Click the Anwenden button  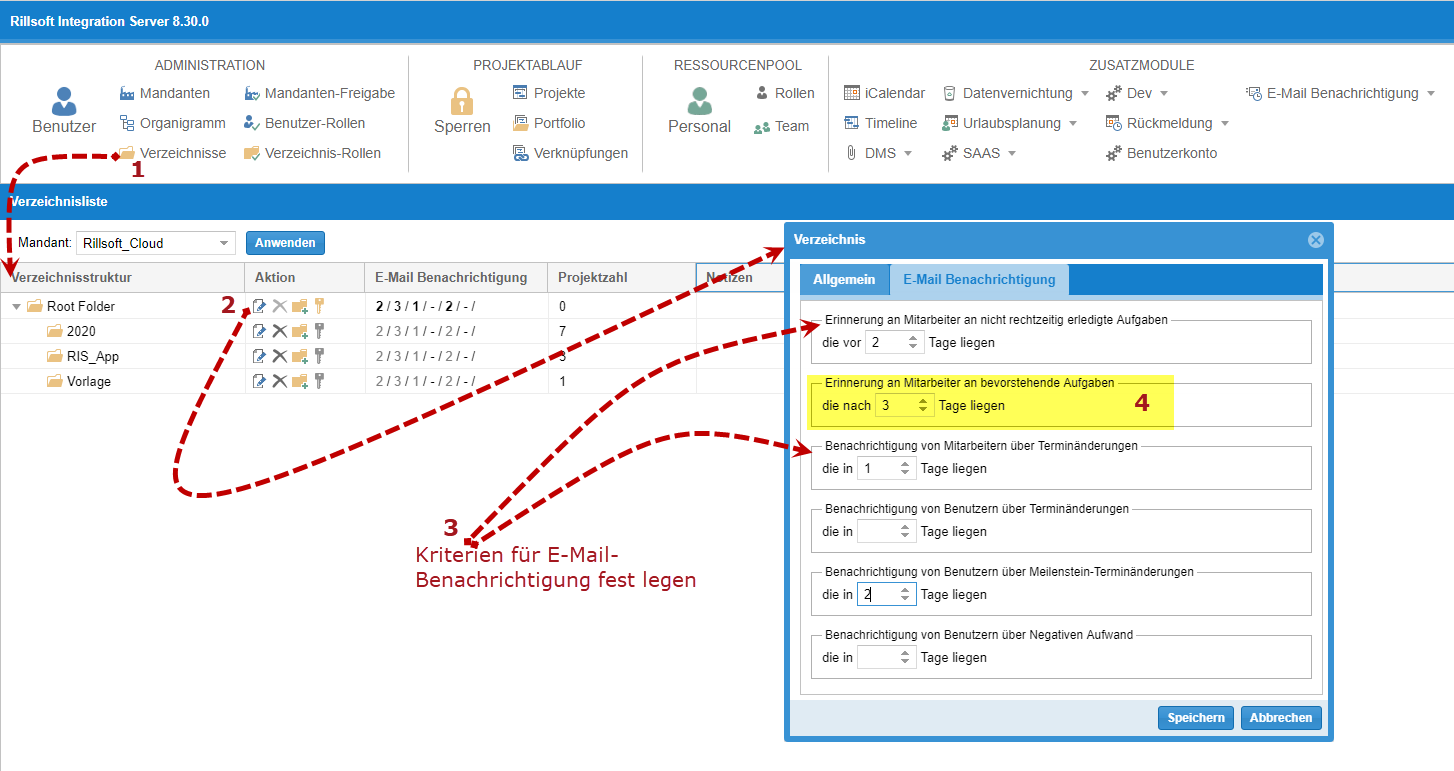pos(285,243)
